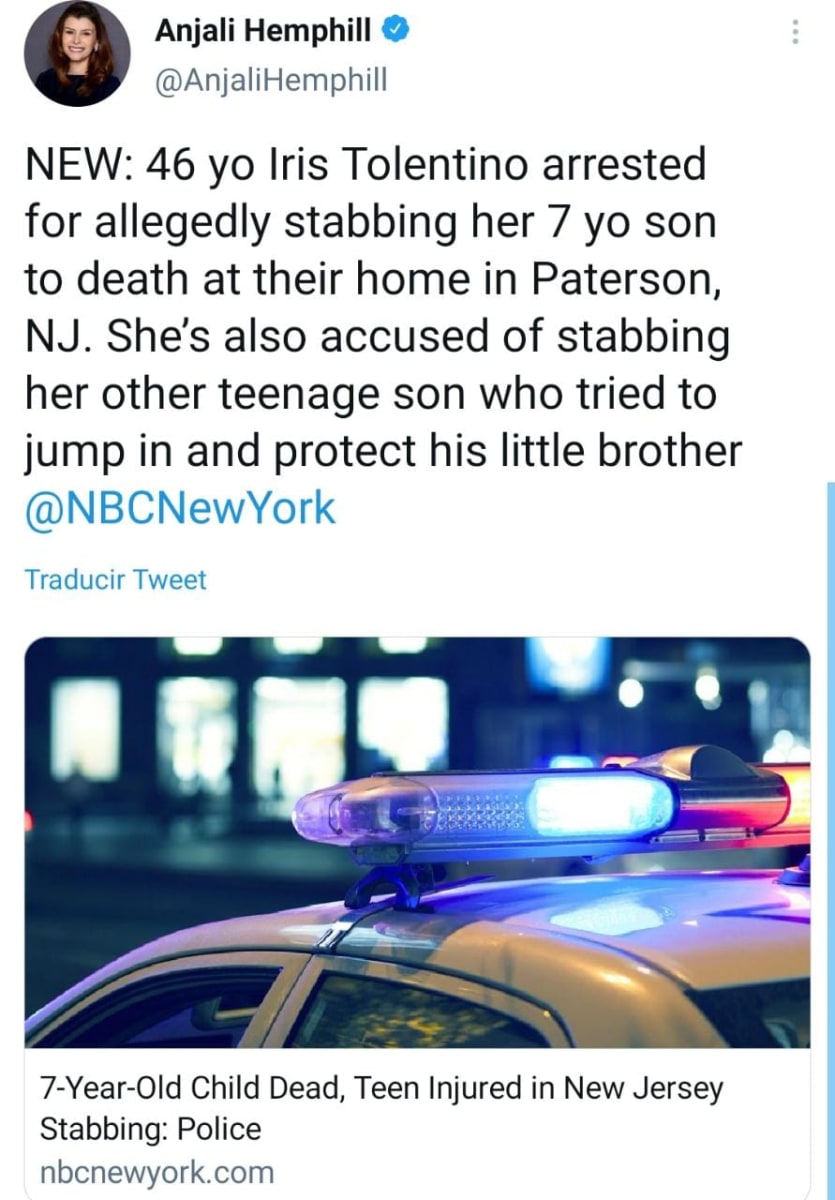Click the name Iris Tolentino in tweet

click(403, 164)
